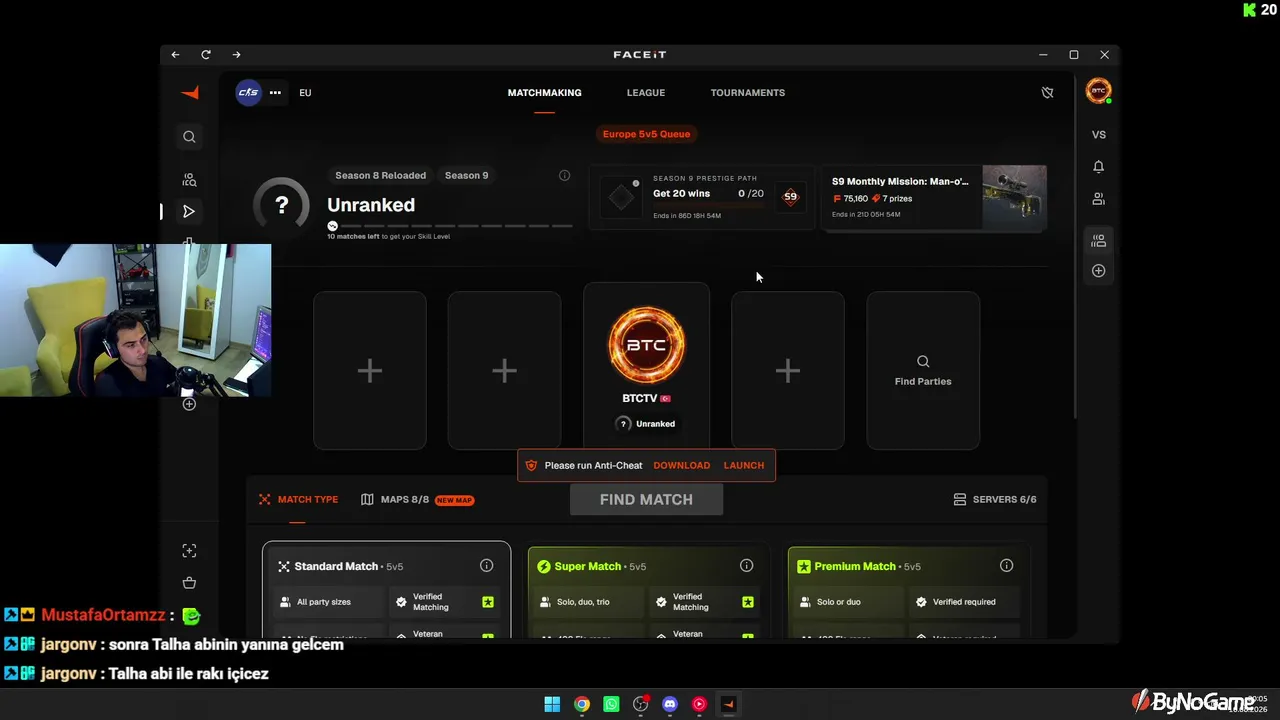Click the 'All party sizes' text
This screenshot has width=1280, height=720.
coord(324,602)
